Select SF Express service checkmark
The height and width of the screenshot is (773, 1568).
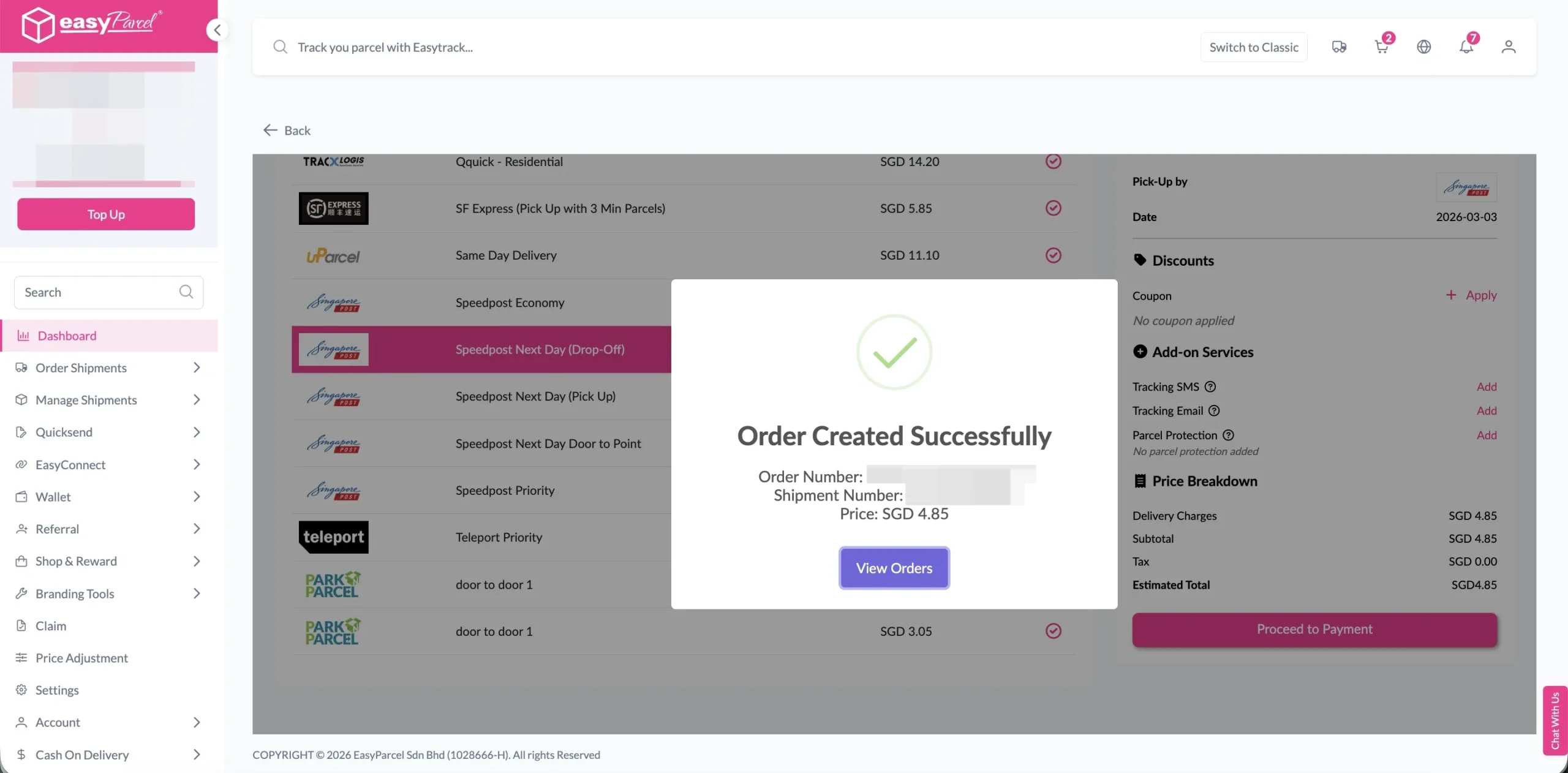1053,208
